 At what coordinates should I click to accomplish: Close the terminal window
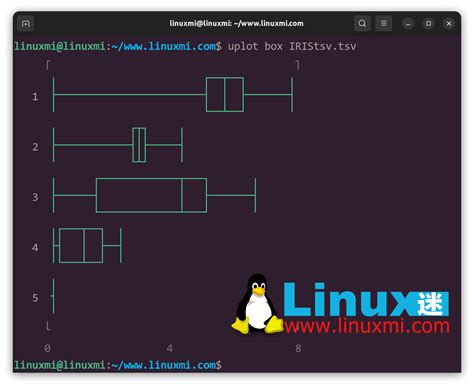449,24
